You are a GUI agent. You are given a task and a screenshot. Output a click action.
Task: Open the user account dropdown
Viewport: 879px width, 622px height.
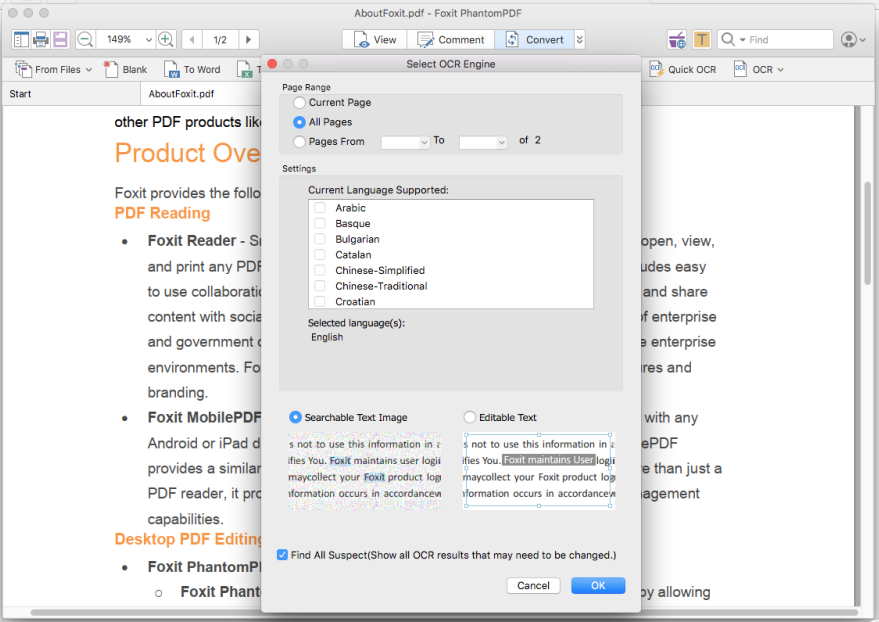click(x=853, y=40)
